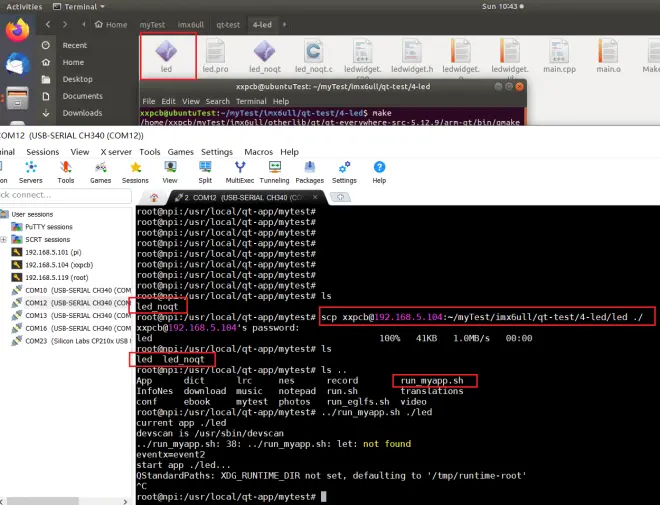Image resolution: width=660 pixels, height=505 pixels.
Task: Open Downloads in the file manager sidebar
Action: point(82,113)
